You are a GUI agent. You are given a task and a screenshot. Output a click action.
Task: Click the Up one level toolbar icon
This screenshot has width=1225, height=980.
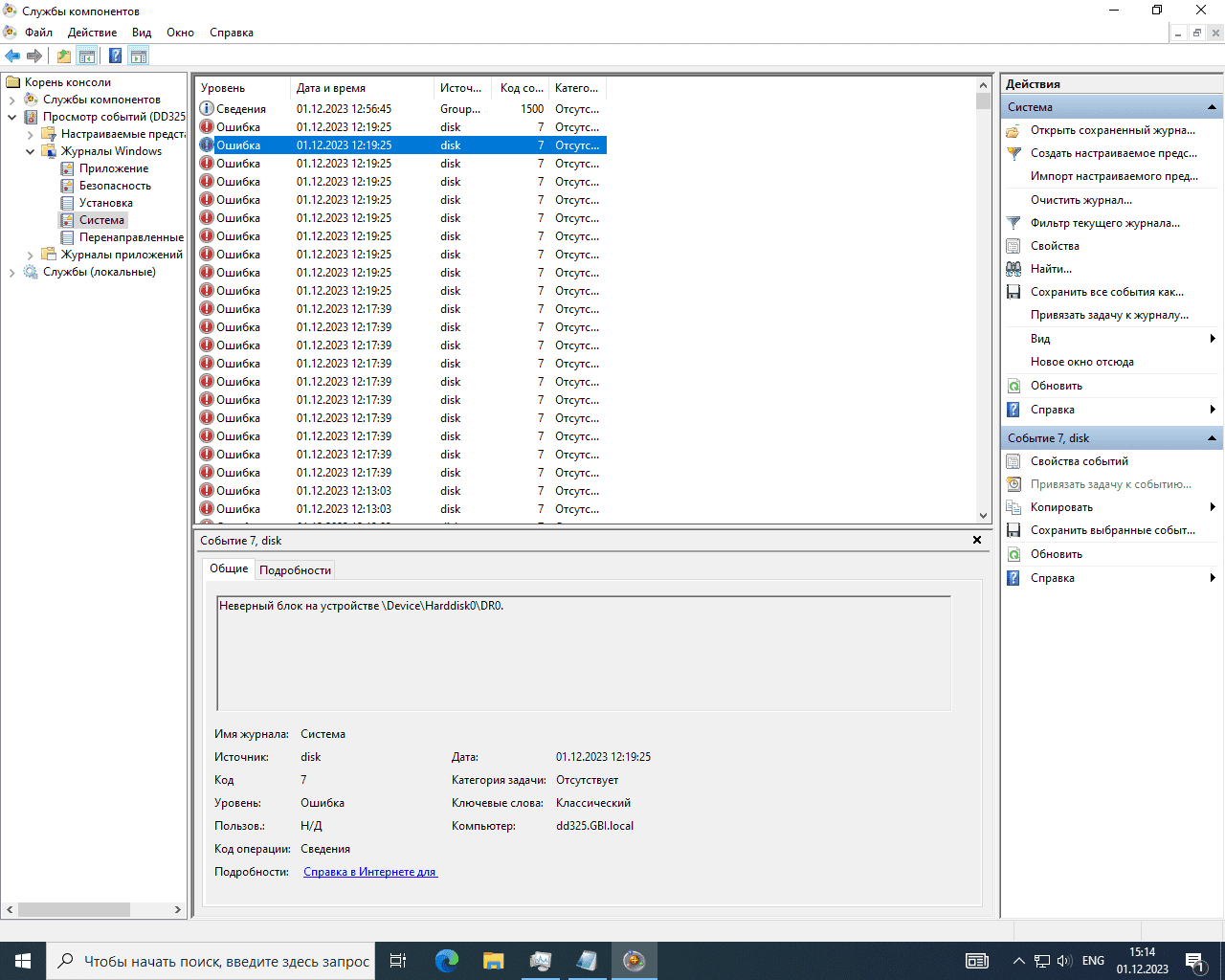coord(63,56)
